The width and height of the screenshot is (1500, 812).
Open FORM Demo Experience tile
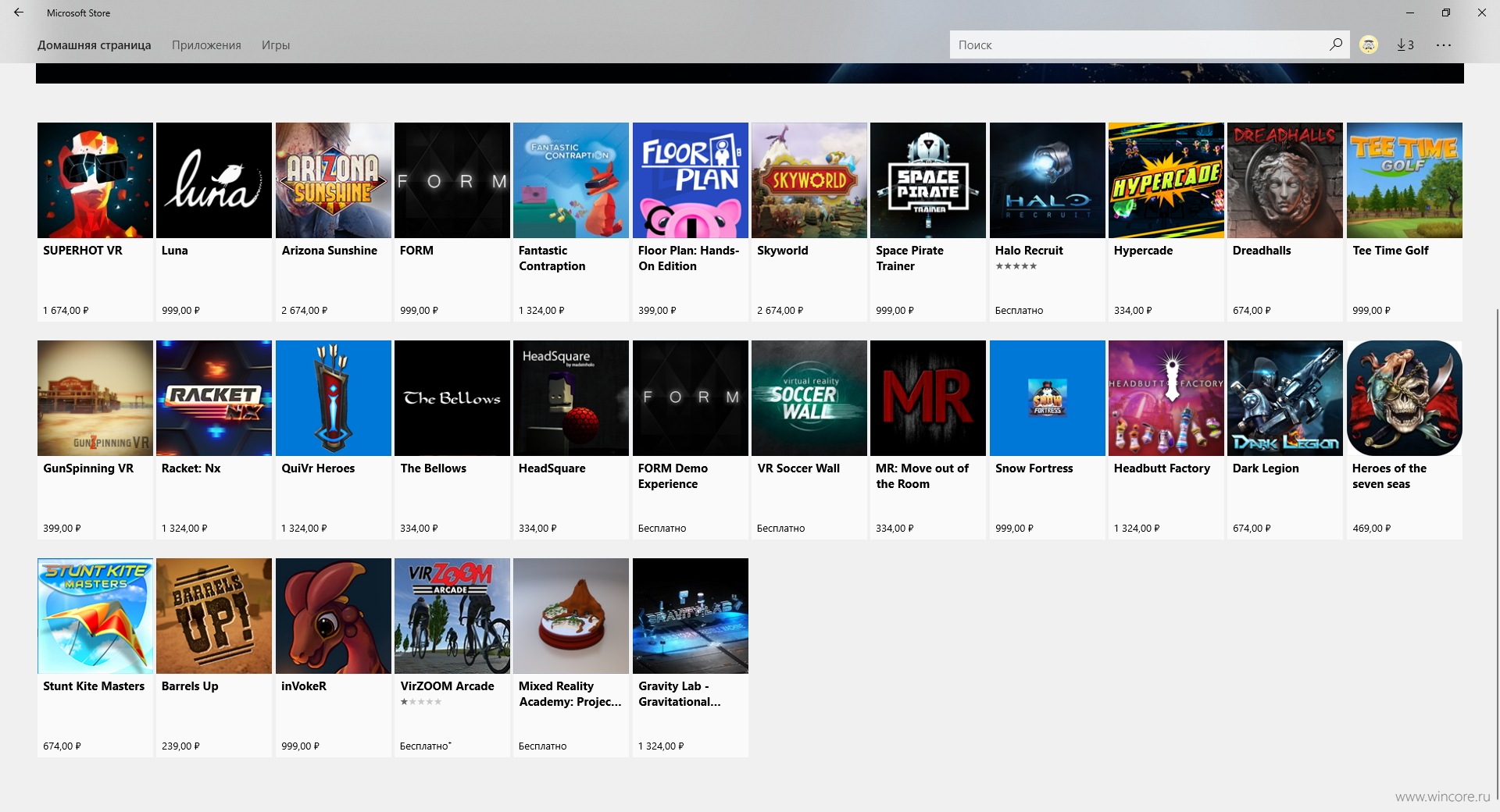pos(691,440)
